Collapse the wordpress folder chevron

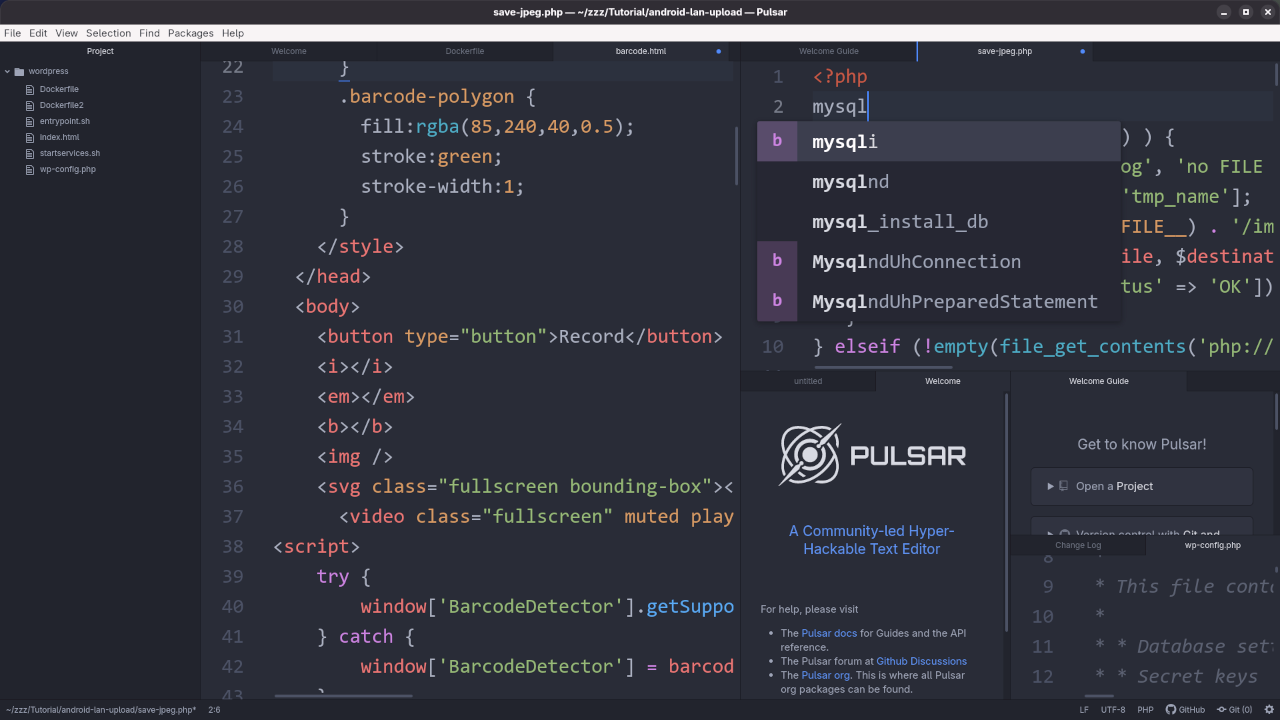tap(7, 72)
